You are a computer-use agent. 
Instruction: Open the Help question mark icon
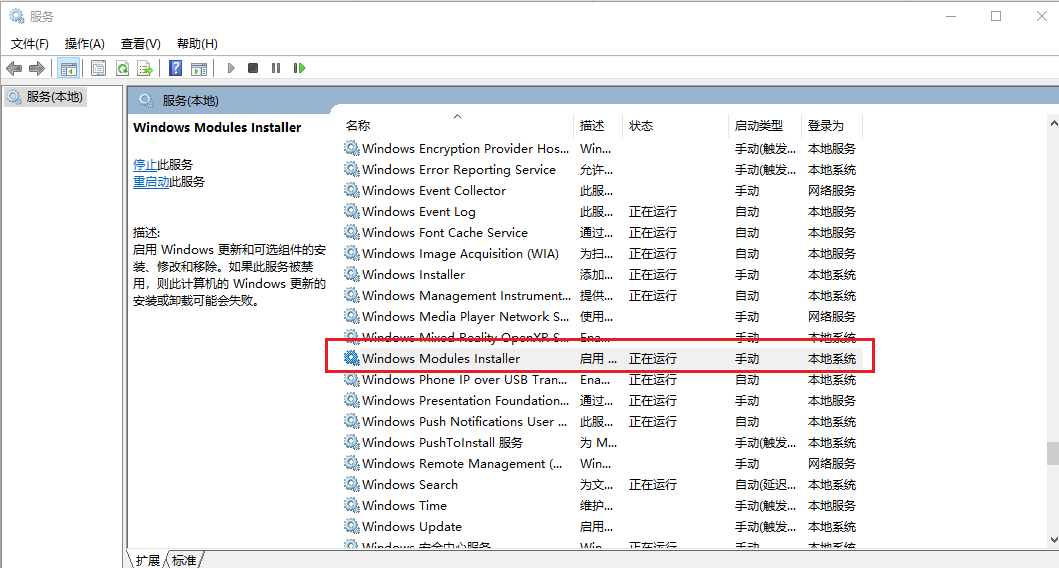click(176, 68)
